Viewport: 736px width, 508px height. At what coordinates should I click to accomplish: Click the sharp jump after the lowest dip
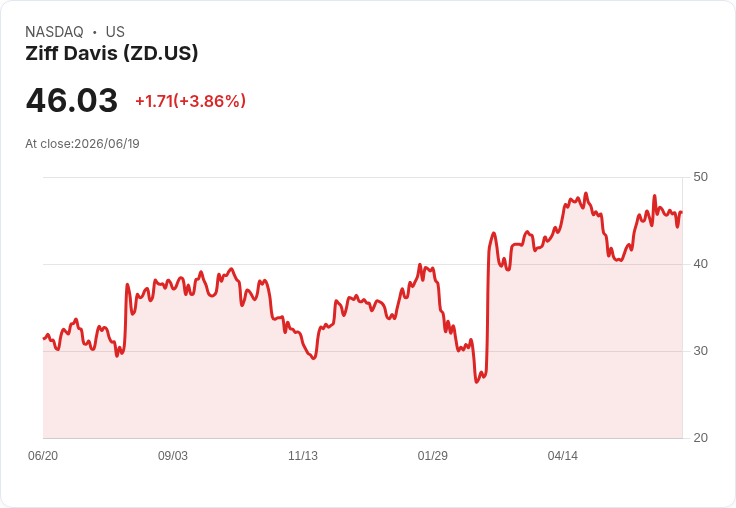(x=487, y=305)
